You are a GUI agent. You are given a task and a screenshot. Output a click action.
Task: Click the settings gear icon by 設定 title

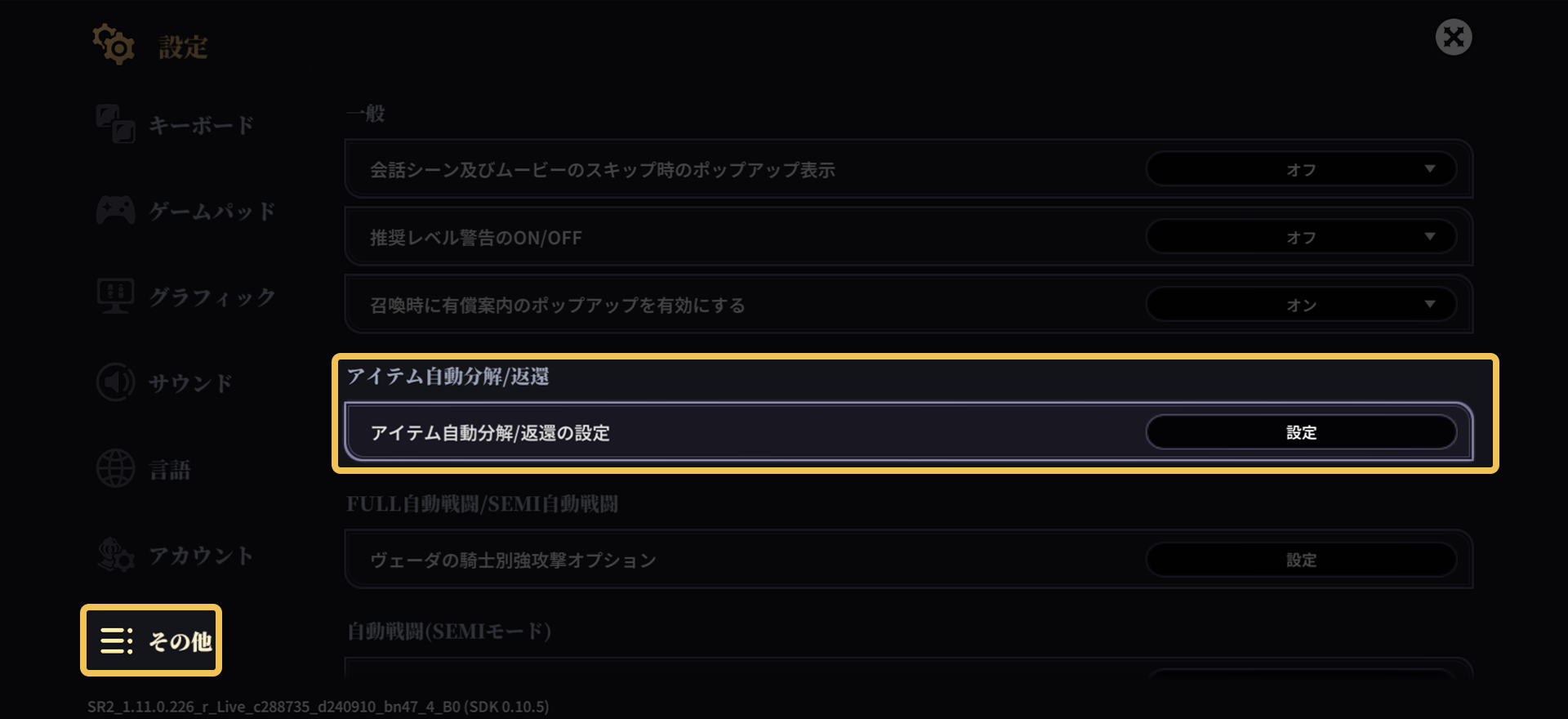114,44
